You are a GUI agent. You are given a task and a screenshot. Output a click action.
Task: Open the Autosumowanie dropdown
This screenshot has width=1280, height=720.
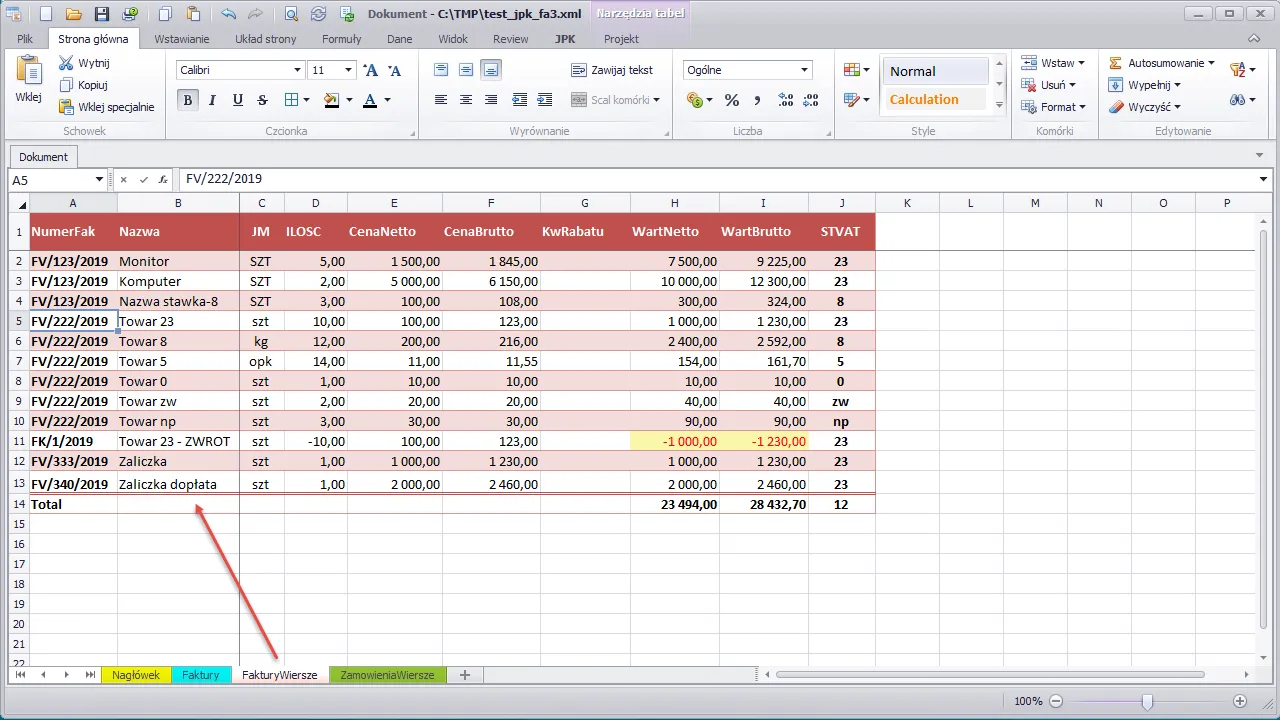[1211, 63]
